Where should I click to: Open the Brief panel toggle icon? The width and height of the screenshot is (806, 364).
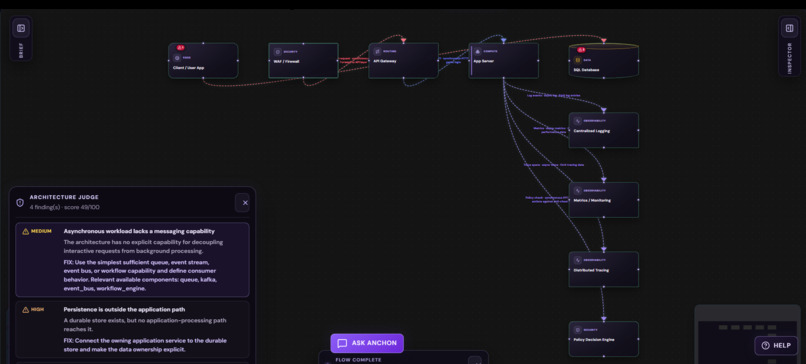(x=21, y=28)
